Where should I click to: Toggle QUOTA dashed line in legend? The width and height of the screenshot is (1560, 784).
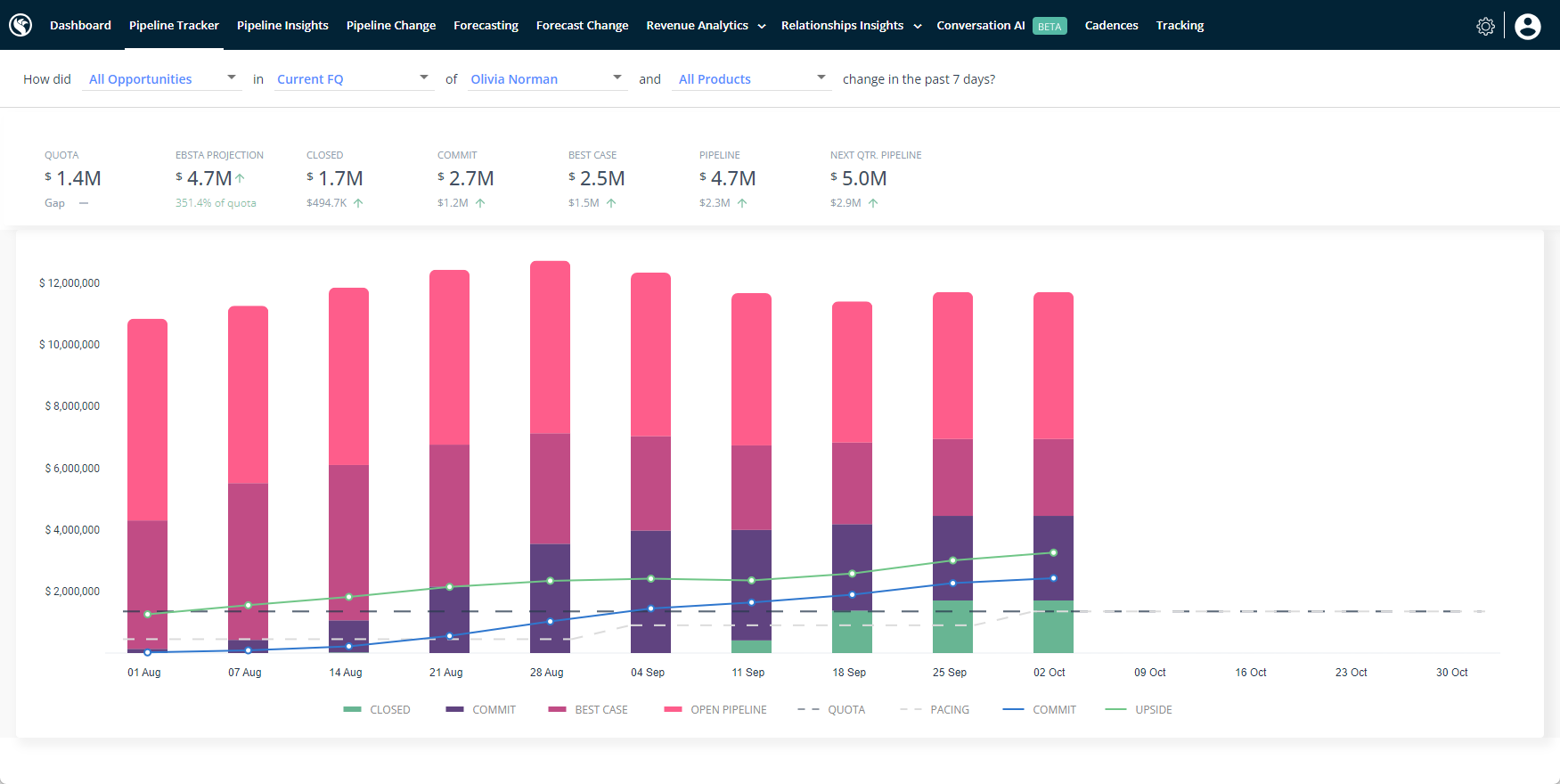(831, 710)
